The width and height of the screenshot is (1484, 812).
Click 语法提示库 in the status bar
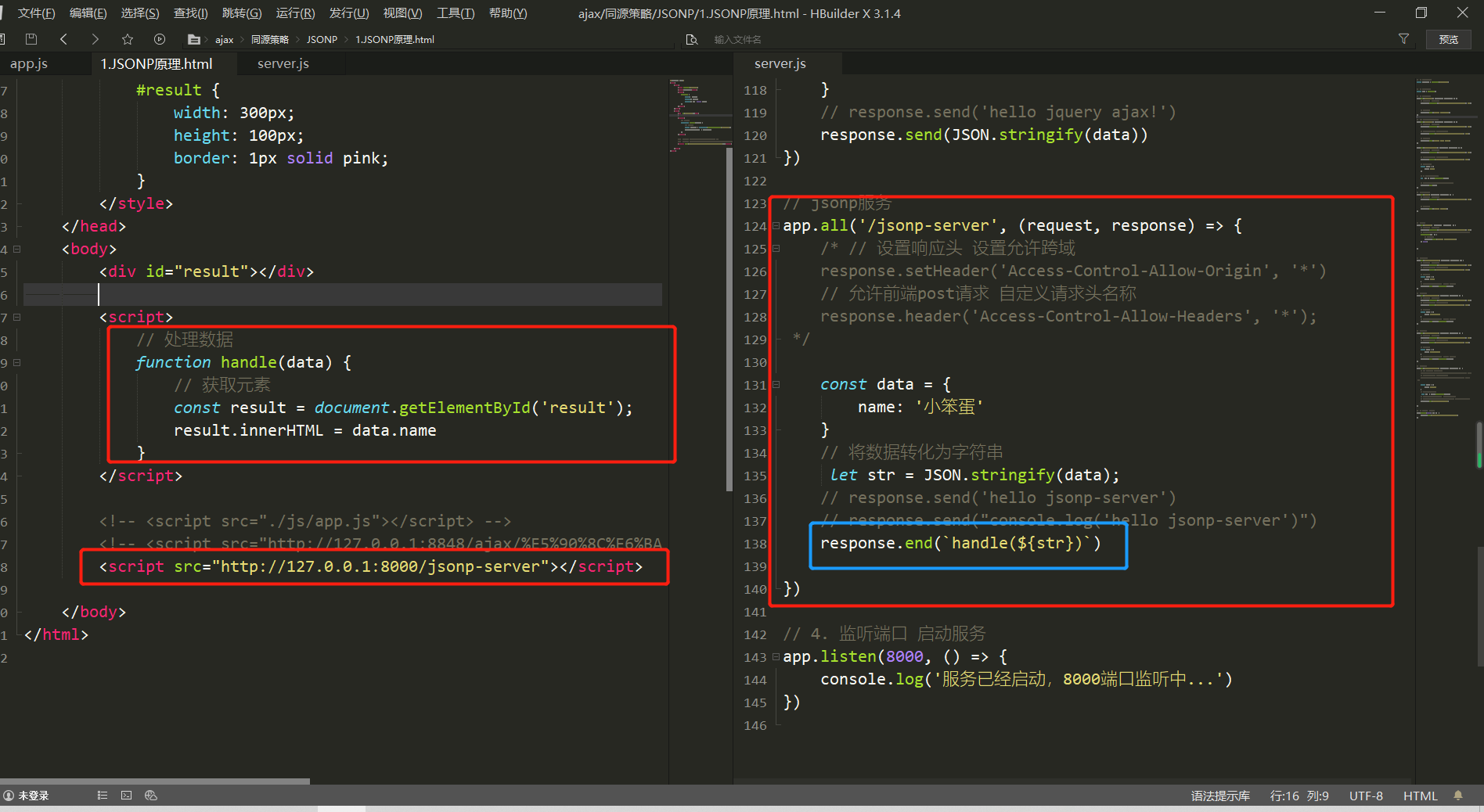1220,796
